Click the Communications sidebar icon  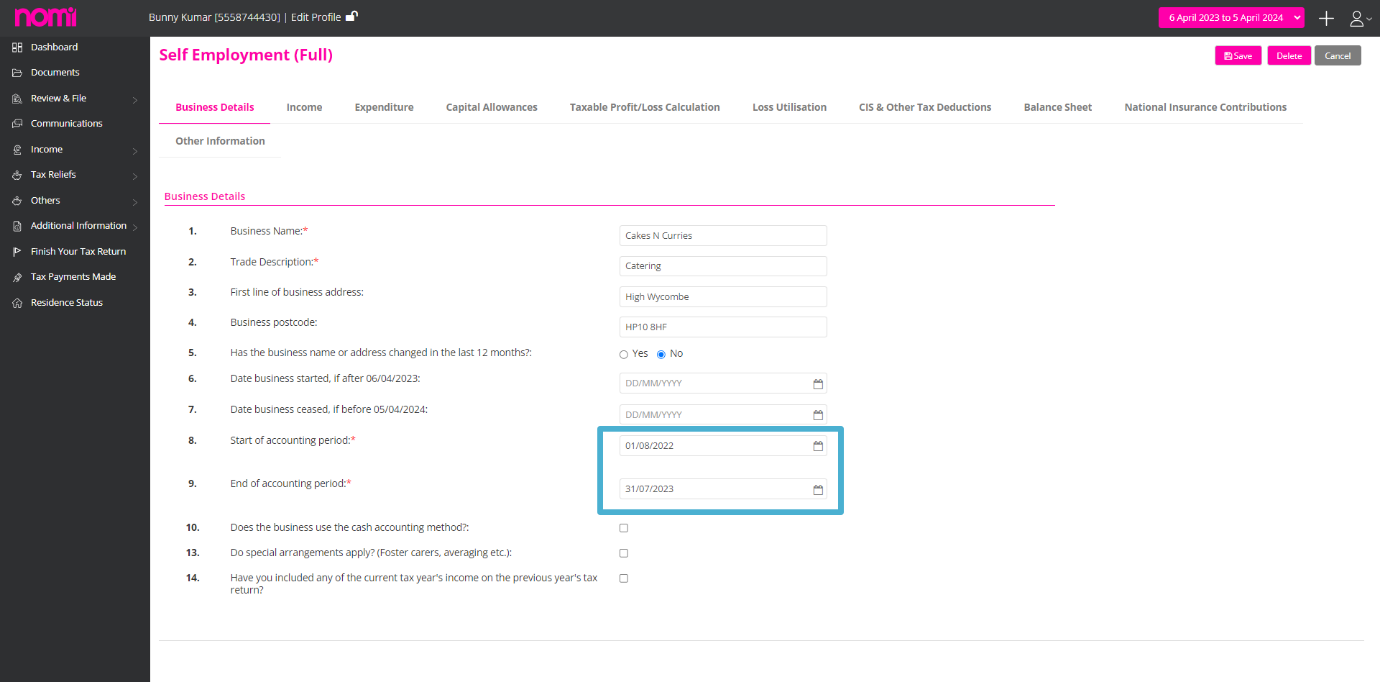point(17,124)
